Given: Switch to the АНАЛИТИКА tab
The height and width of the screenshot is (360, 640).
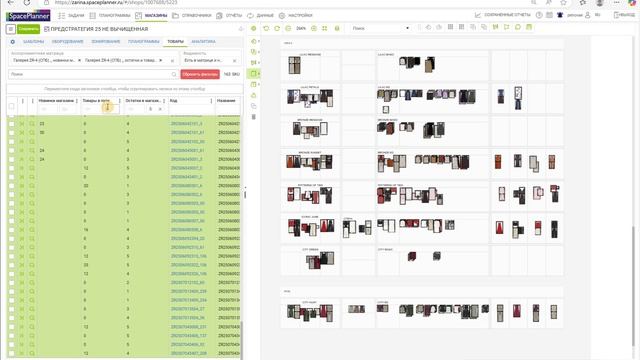Looking at the screenshot, I should 203,42.
